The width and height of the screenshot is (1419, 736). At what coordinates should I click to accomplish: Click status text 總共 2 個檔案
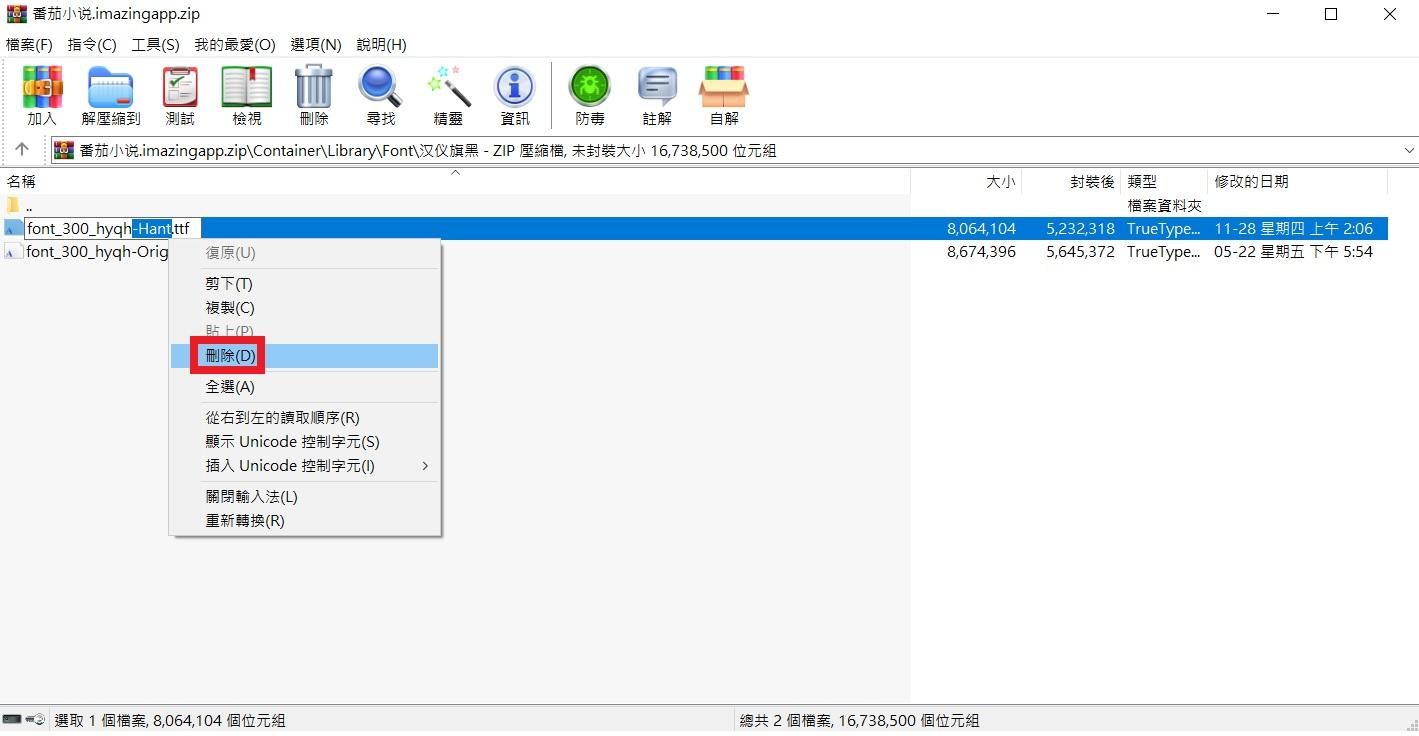pos(787,720)
